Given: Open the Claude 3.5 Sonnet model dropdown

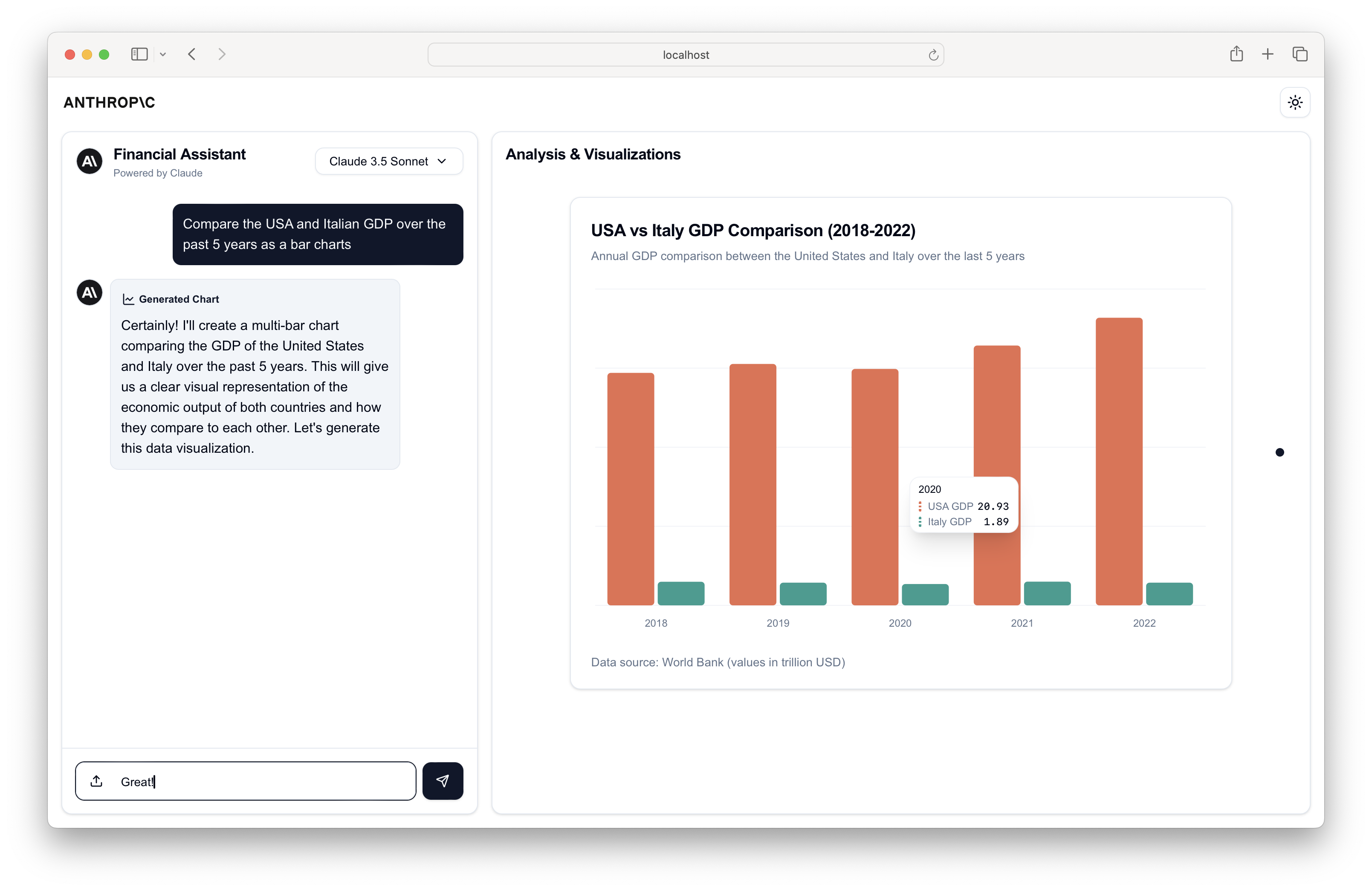Looking at the screenshot, I should [x=388, y=162].
